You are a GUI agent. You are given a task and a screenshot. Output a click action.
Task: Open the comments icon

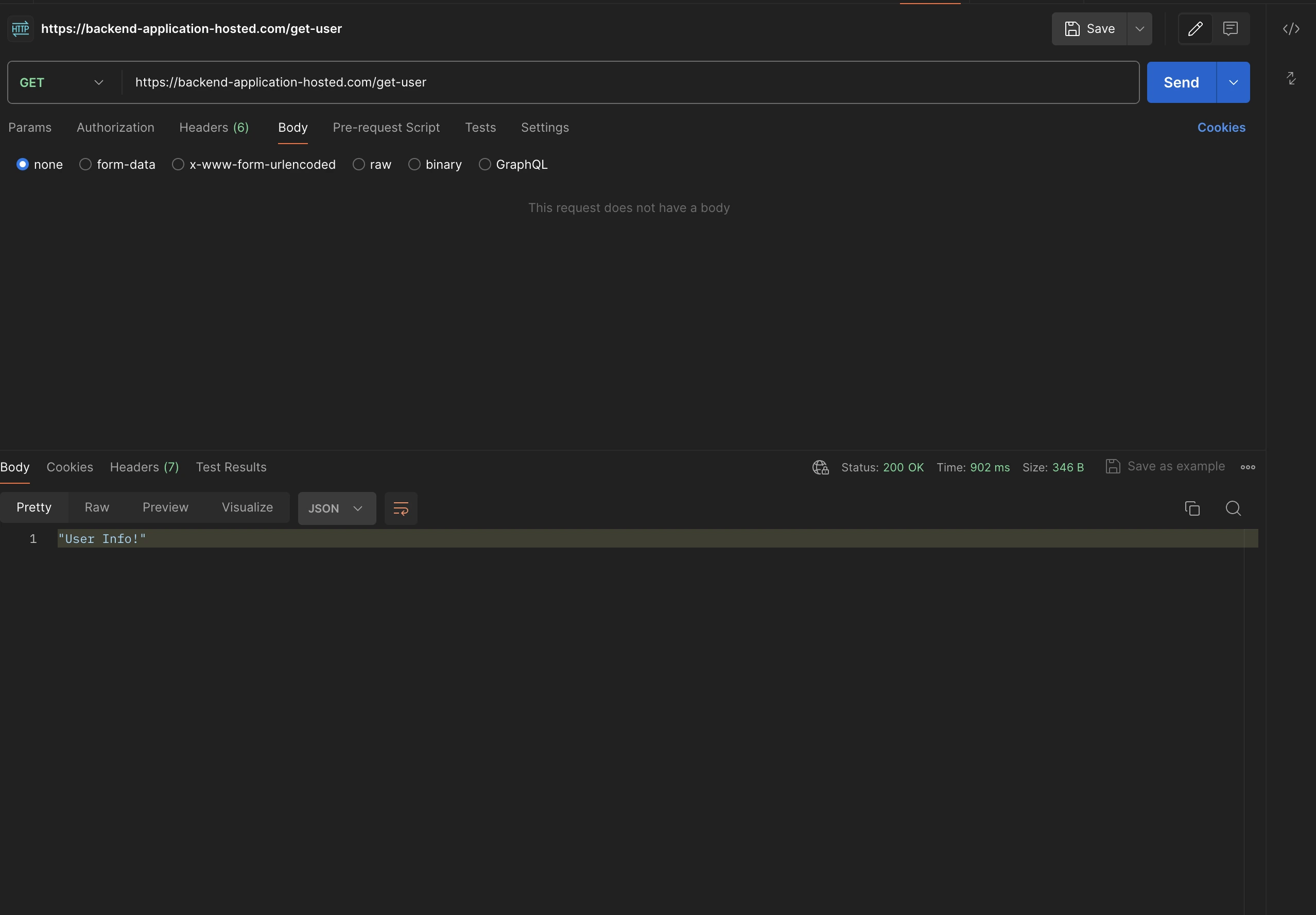1230,29
